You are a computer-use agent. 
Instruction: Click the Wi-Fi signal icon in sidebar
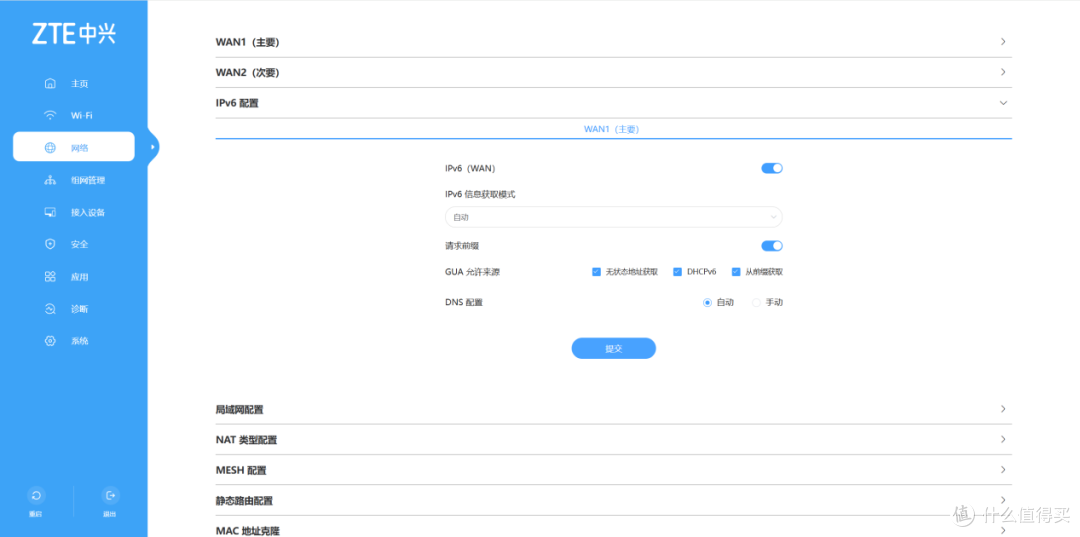tap(50, 115)
